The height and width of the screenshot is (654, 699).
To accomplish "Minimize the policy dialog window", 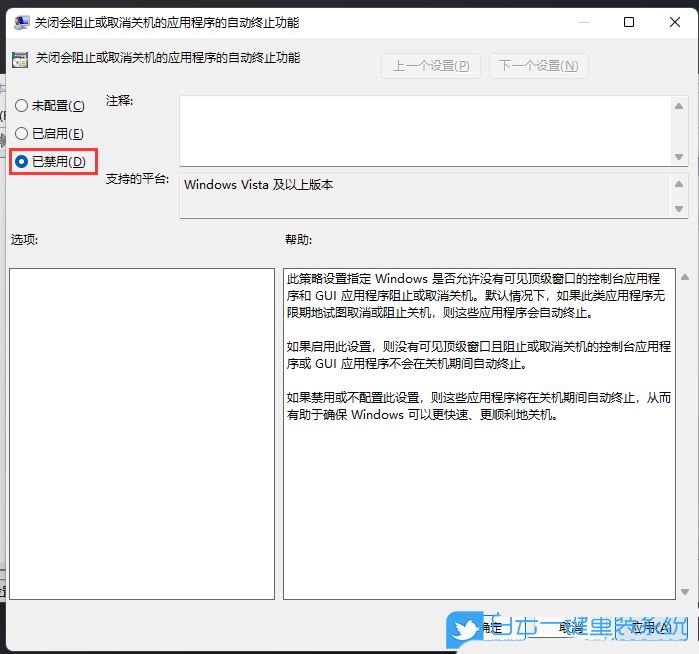I will click(x=584, y=22).
